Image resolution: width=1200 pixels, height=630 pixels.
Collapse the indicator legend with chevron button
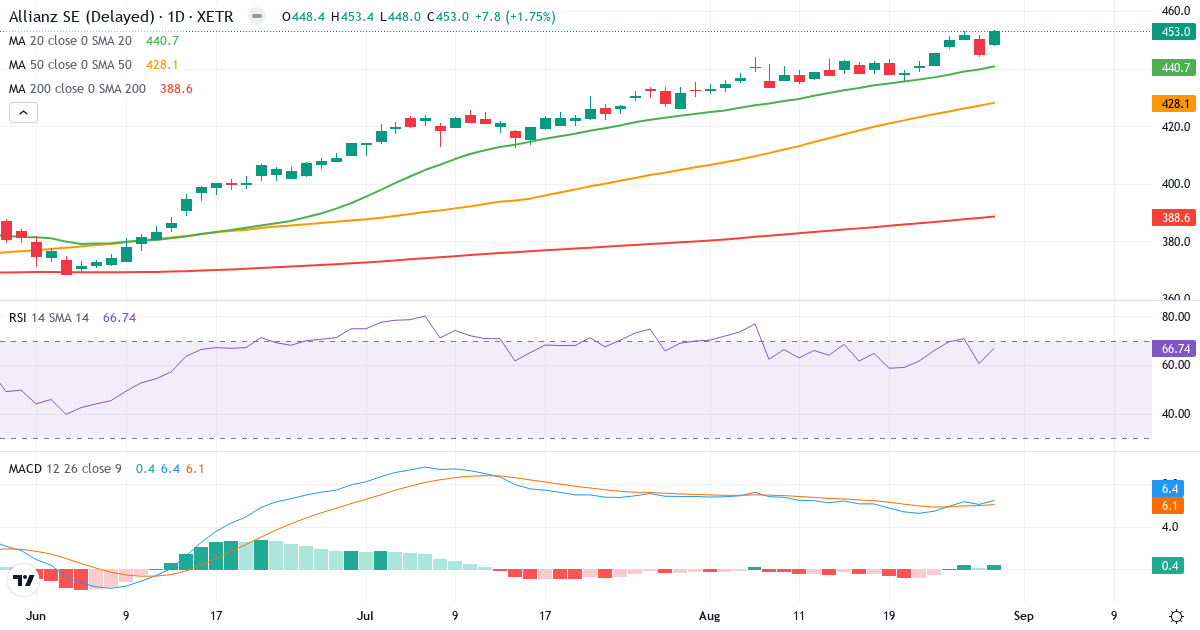(23, 112)
